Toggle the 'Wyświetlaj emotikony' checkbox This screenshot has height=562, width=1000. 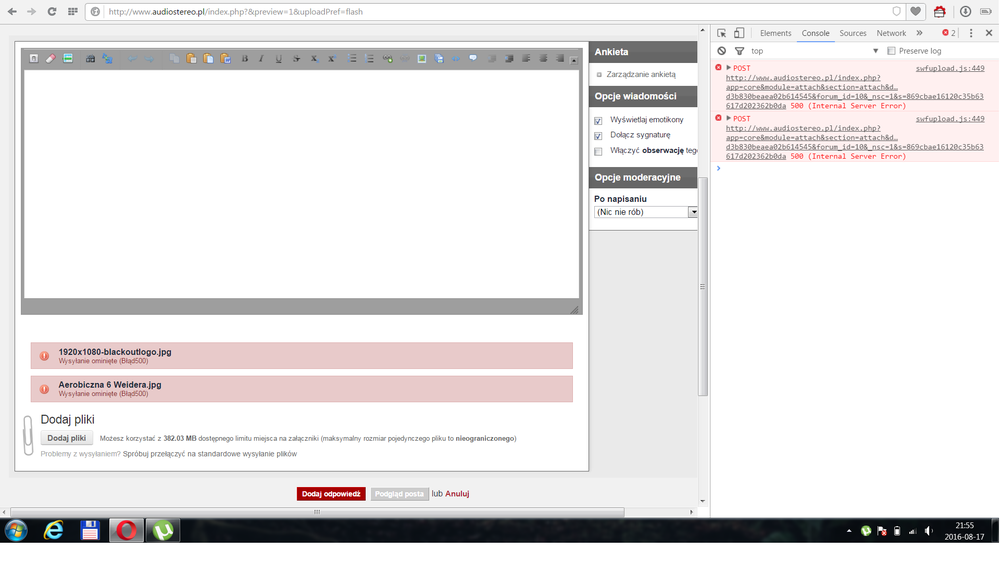tap(598, 120)
